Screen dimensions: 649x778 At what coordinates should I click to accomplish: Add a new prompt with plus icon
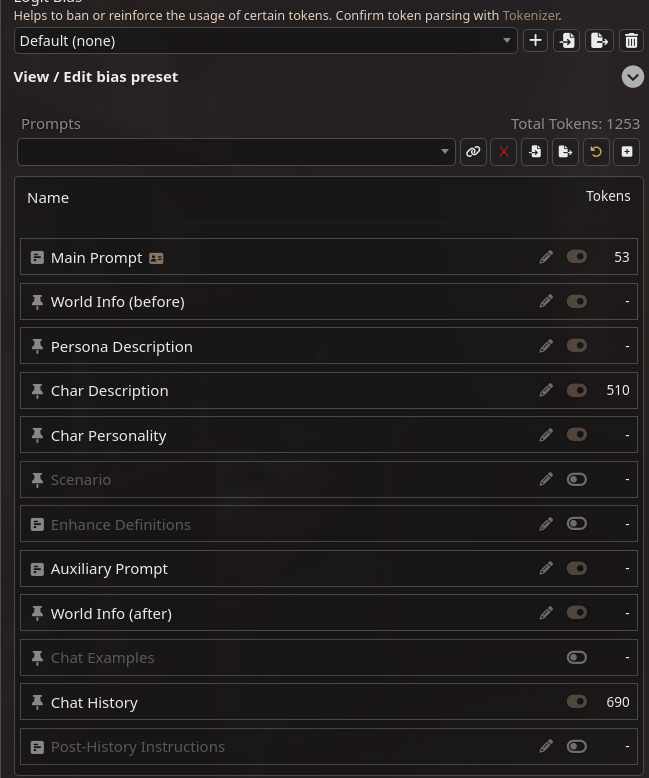[x=627, y=152]
